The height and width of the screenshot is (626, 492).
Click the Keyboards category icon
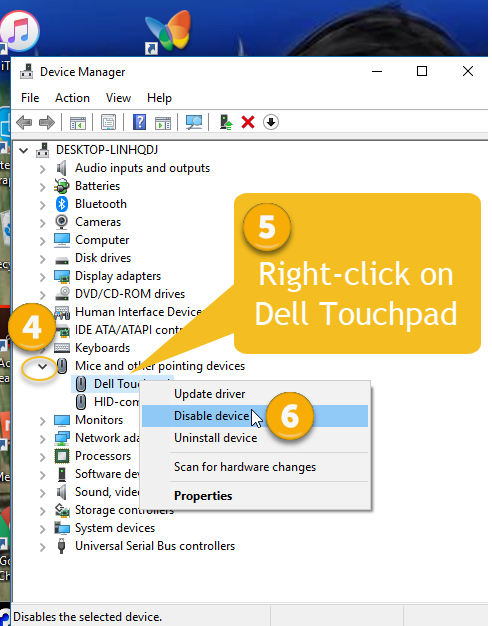point(62,348)
